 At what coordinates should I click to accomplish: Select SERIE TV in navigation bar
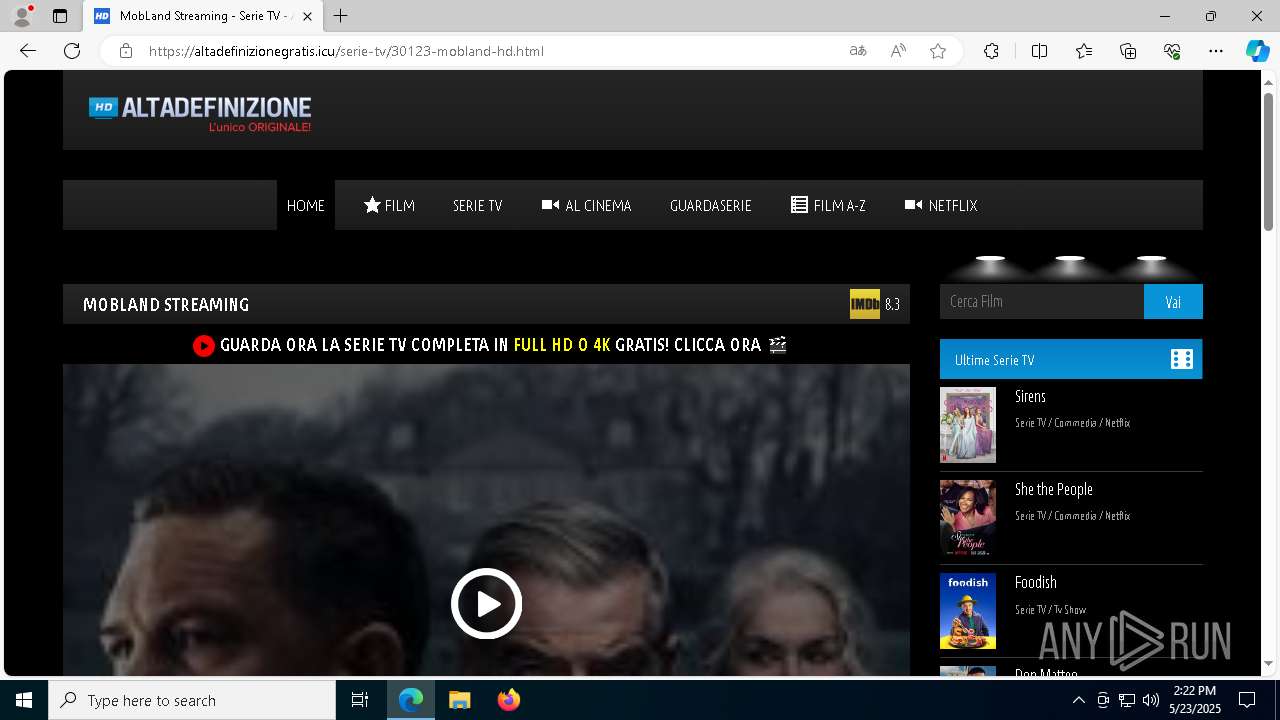[x=477, y=205]
